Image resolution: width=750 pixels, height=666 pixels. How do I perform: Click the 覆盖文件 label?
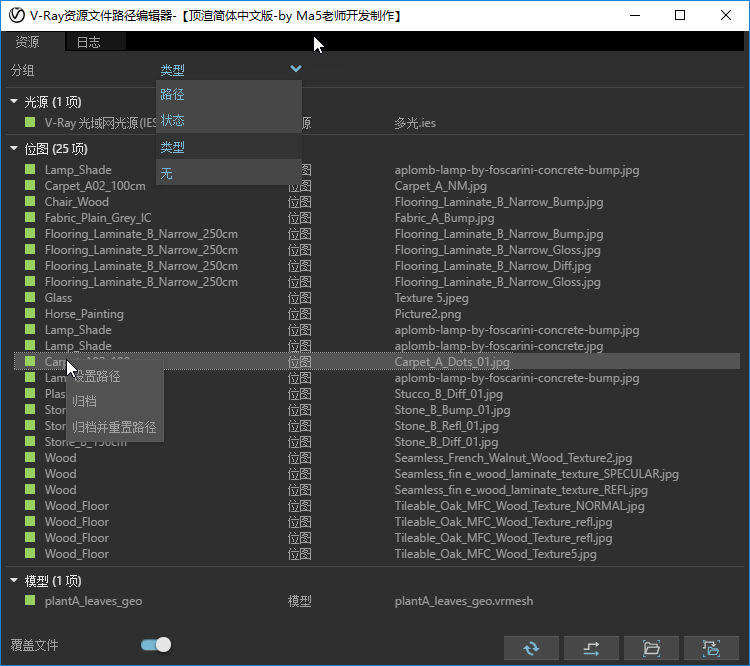pos(34,645)
